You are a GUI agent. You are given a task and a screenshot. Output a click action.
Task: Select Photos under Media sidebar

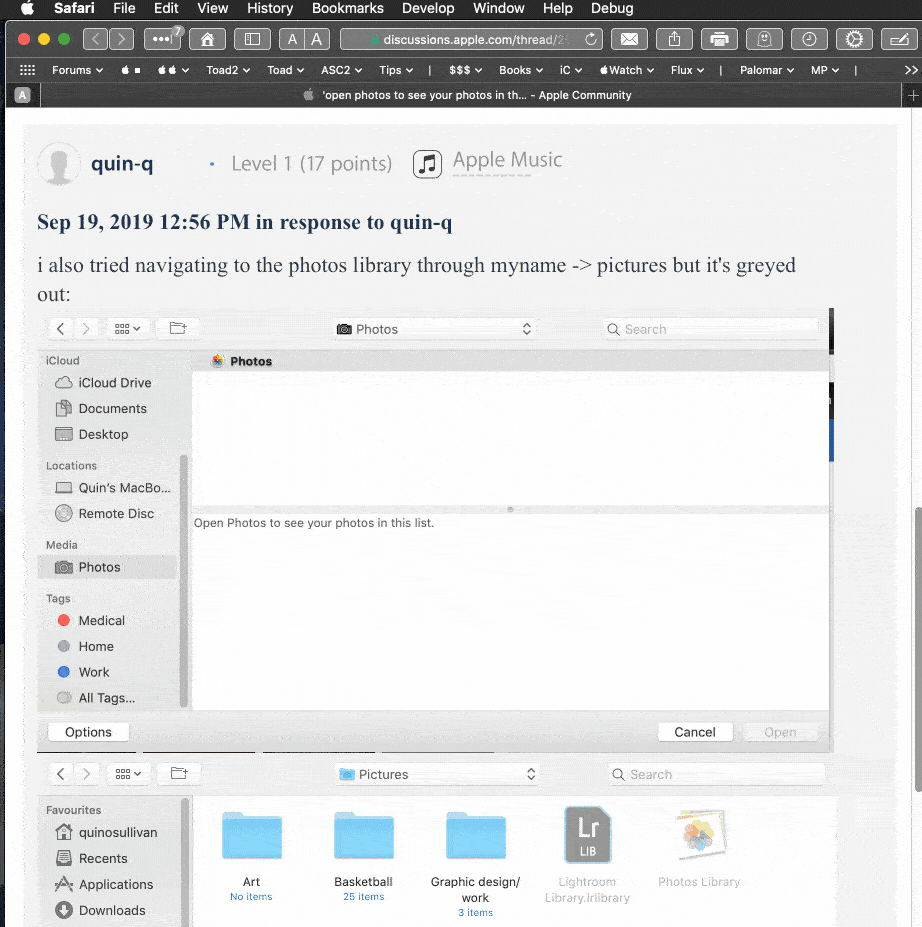click(x=108, y=568)
